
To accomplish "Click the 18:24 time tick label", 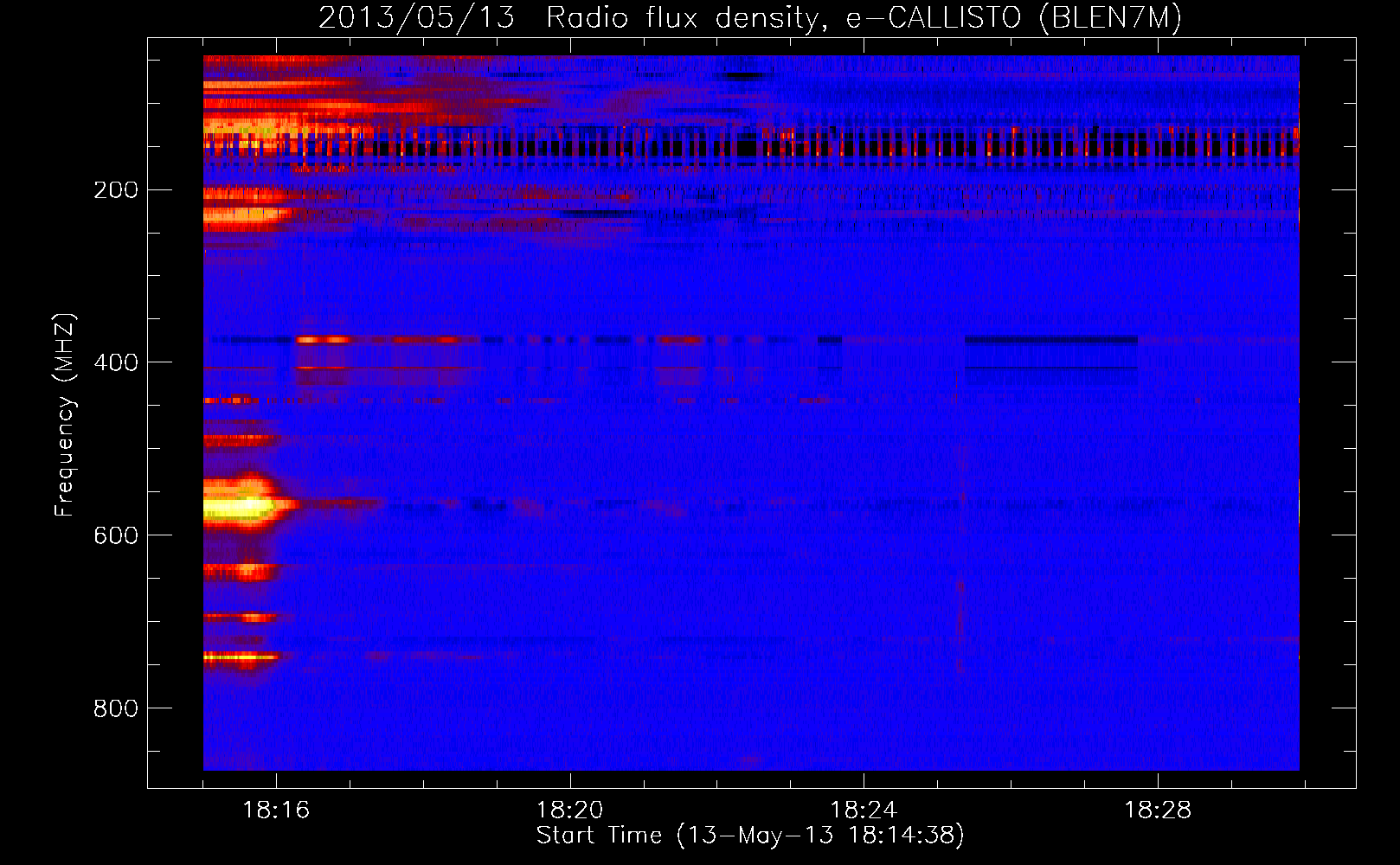I will coord(864,811).
